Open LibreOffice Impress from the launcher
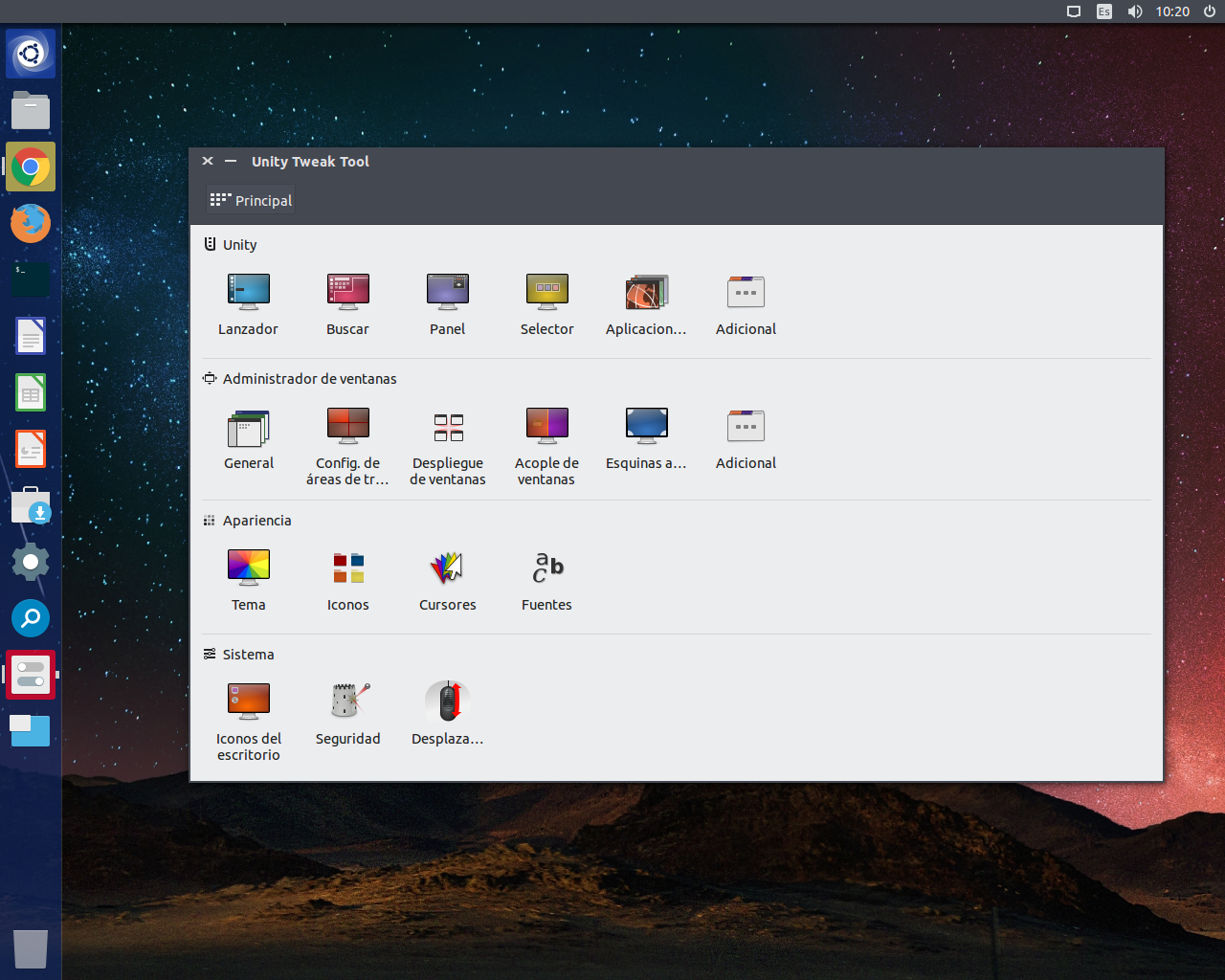Image resolution: width=1225 pixels, height=980 pixels. pyautogui.click(x=31, y=449)
